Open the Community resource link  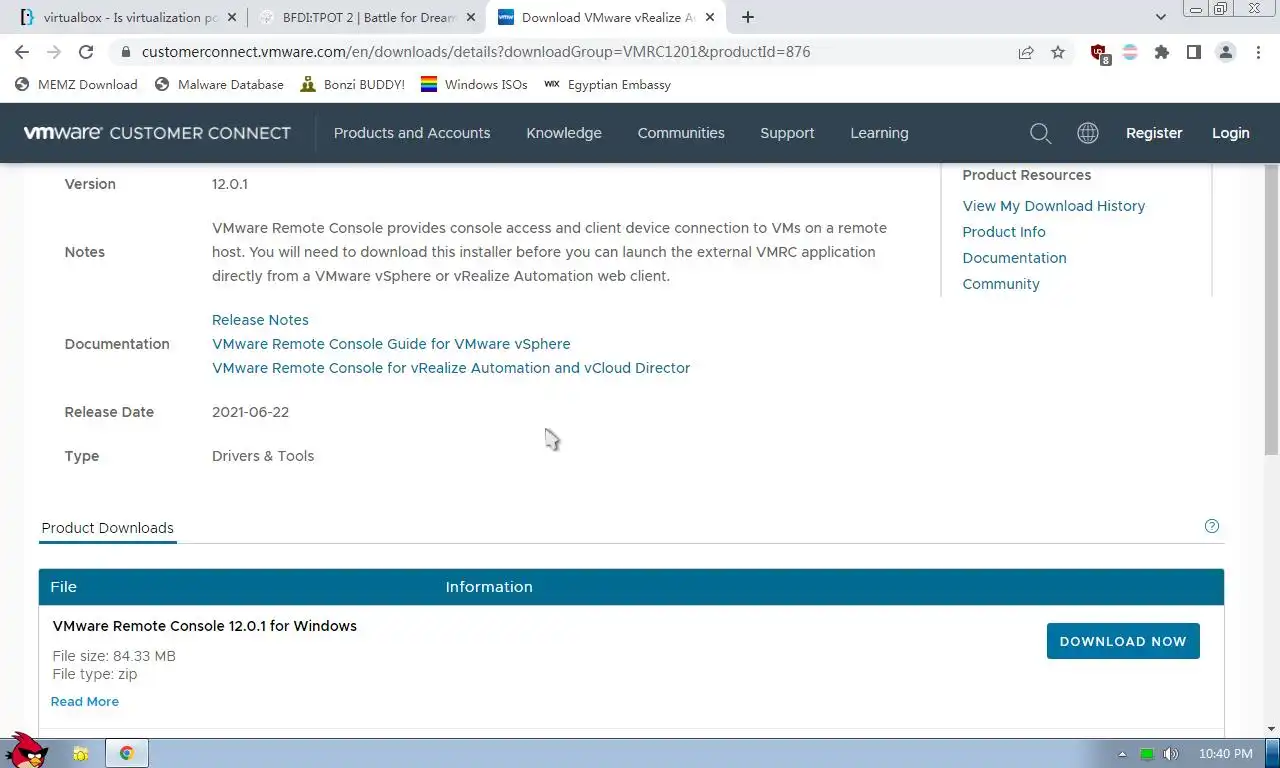click(x=1001, y=284)
